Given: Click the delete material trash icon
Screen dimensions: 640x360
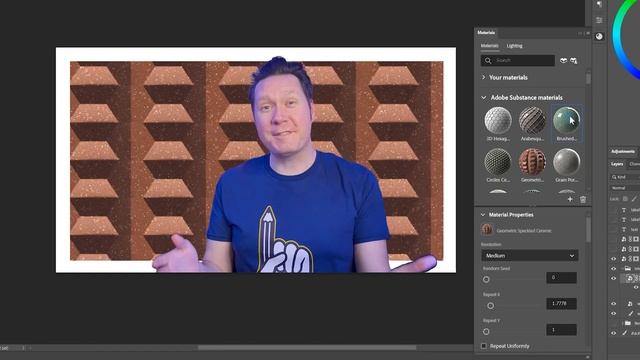Looking at the screenshot, I should (x=583, y=199).
